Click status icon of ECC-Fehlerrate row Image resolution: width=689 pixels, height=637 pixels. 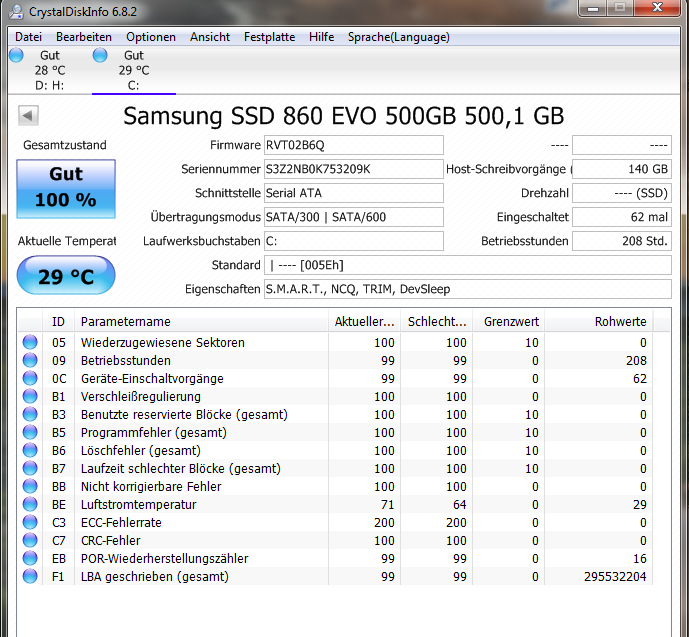[30, 522]
